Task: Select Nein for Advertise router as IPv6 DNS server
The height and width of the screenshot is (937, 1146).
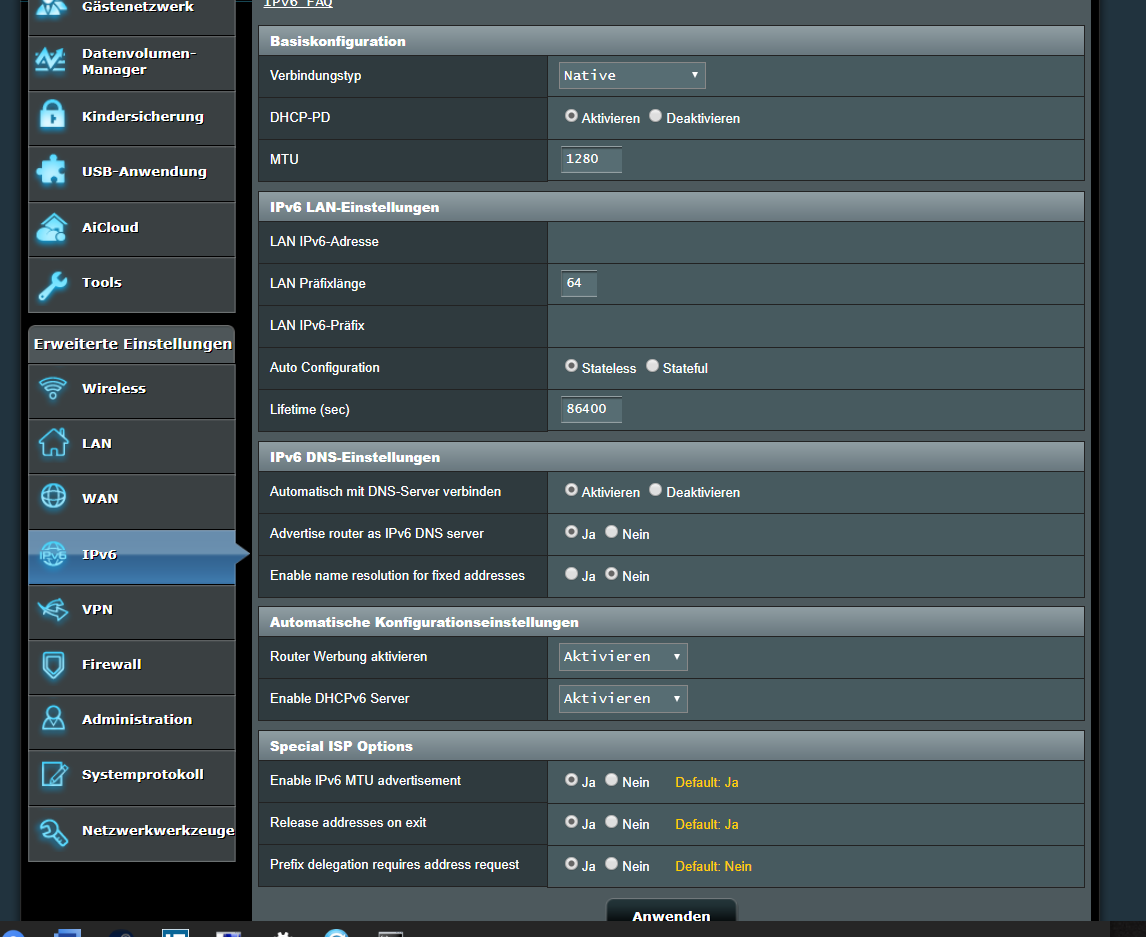Action: pyautogui.click(x=612, y=533)
